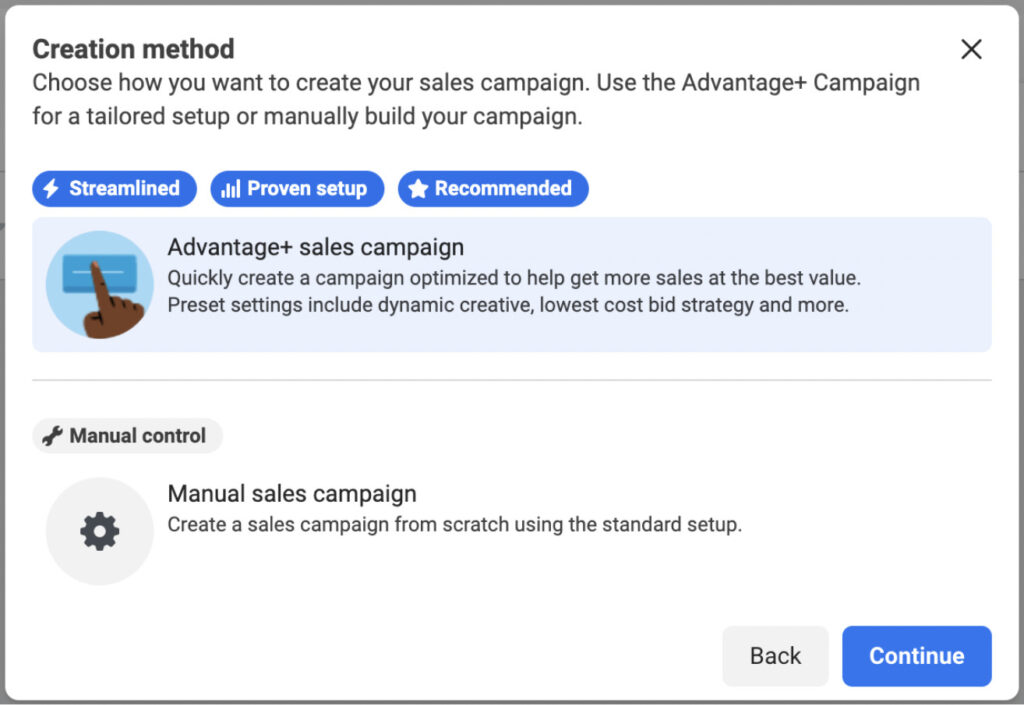Click the Advantage+ sales campaign title
1024x706 pixels.
click(315, 248)
